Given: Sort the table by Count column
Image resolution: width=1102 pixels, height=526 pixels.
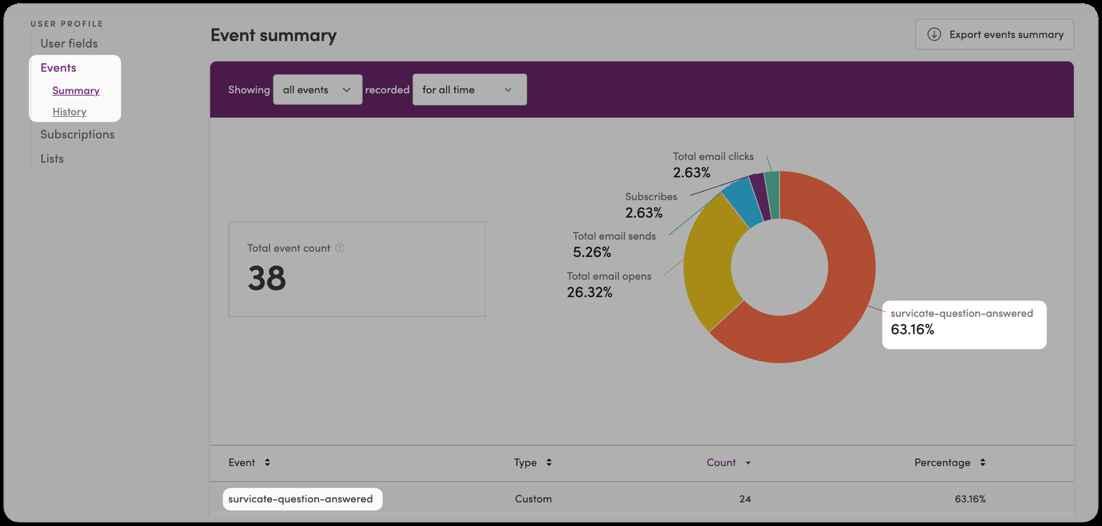Looking at the screenshot, I should pos(729,463).
